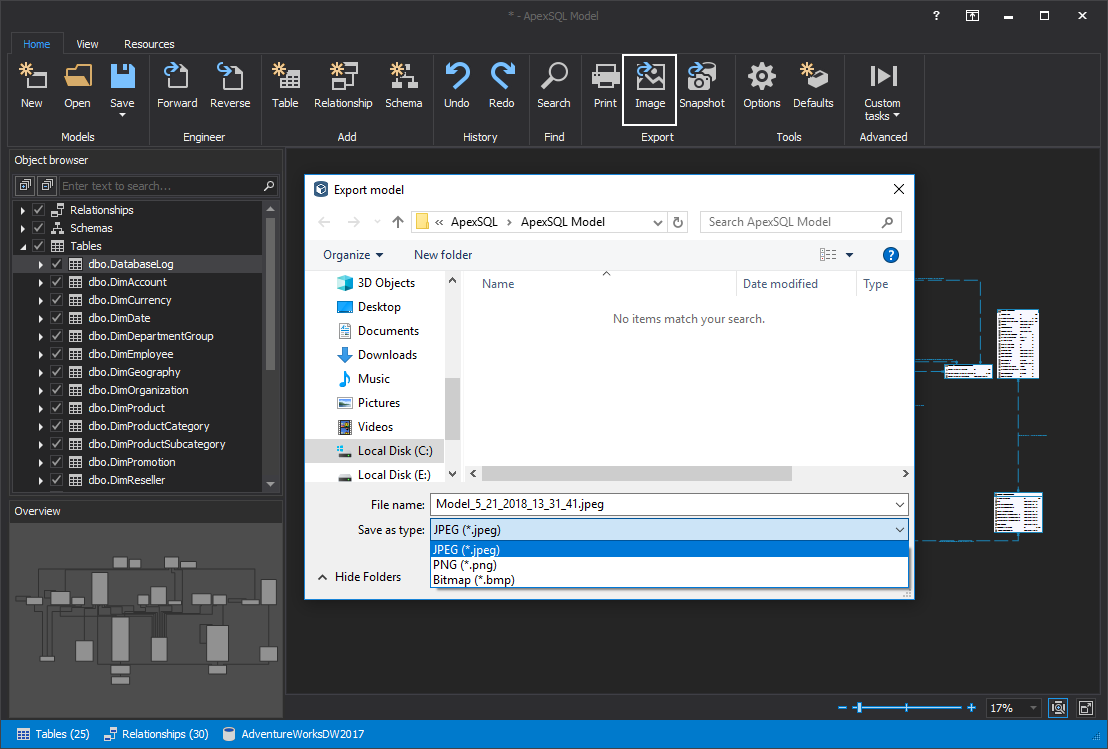Adjust the zoom slider handle
Screen dimensions: 1108x749
tap(859, 707)
